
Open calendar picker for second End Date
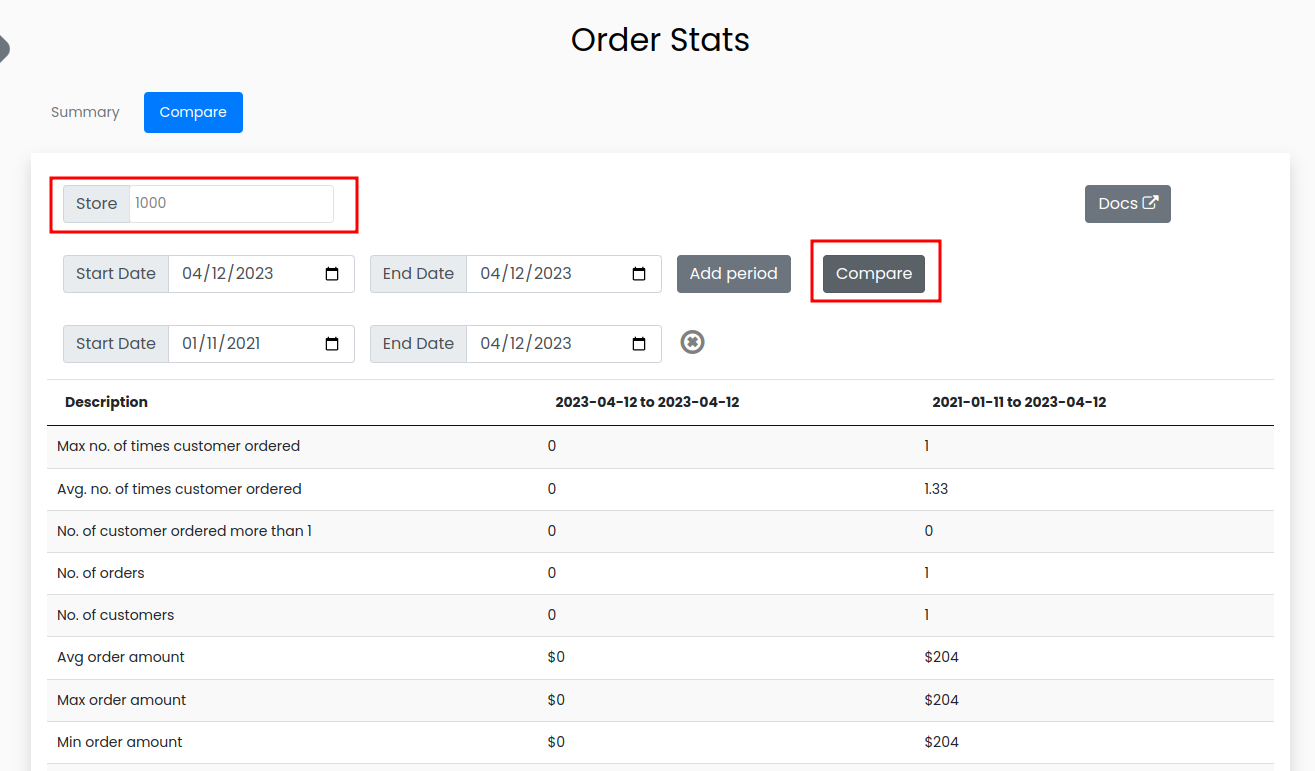point(639,344)
